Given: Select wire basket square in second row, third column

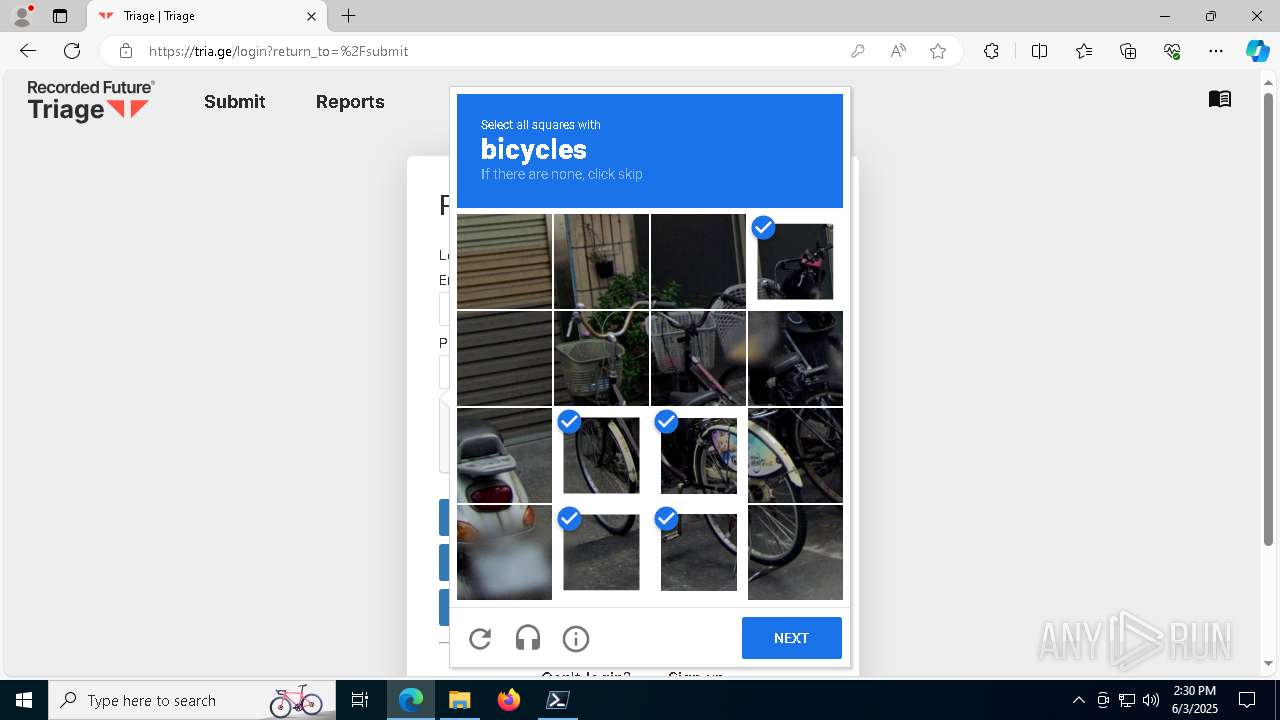Looking at the screenshot, I should (698, 358).
